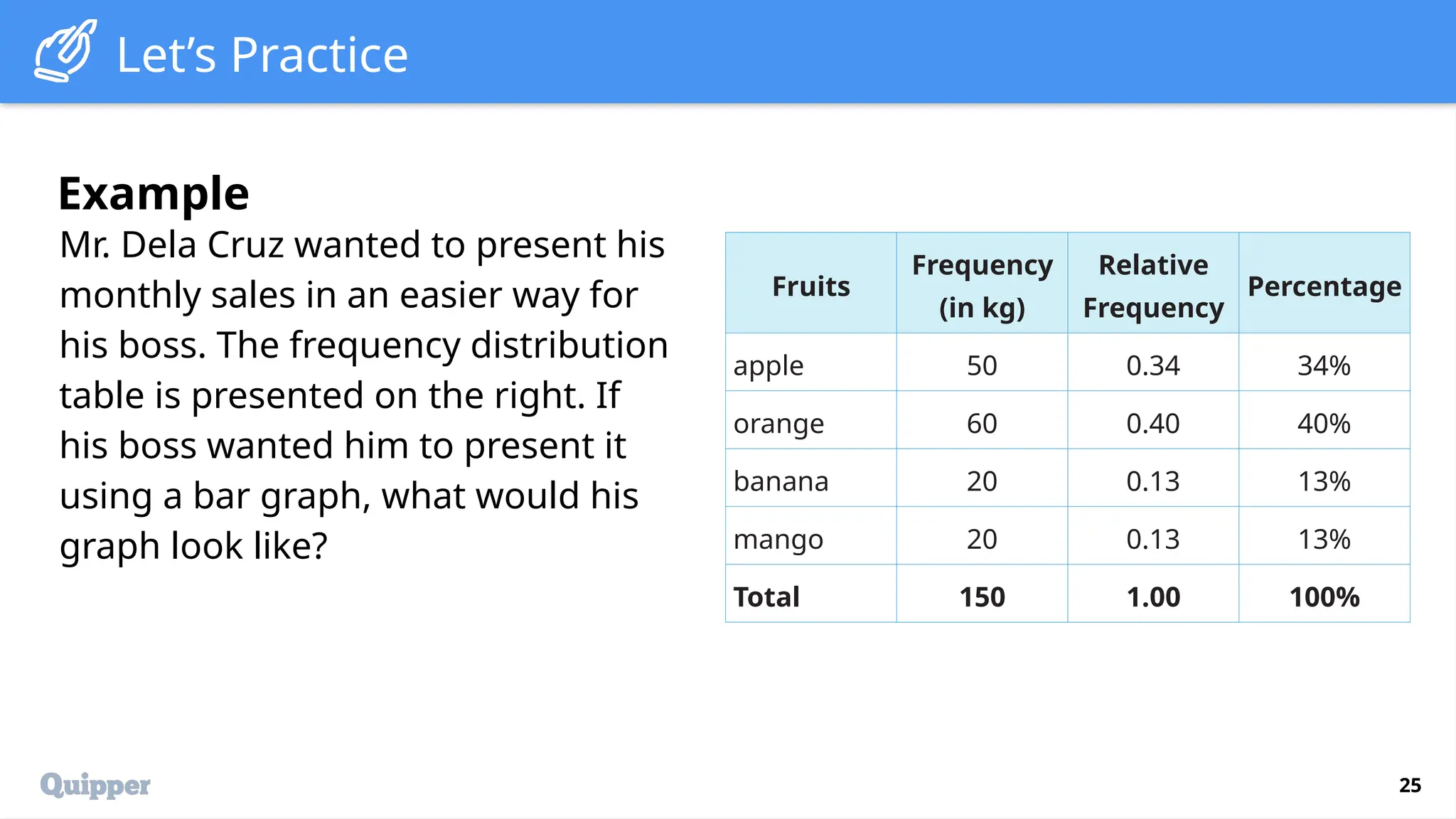
Task: Click the word "Mr." starting the problem paragraph
Action: tap(85, 245)
